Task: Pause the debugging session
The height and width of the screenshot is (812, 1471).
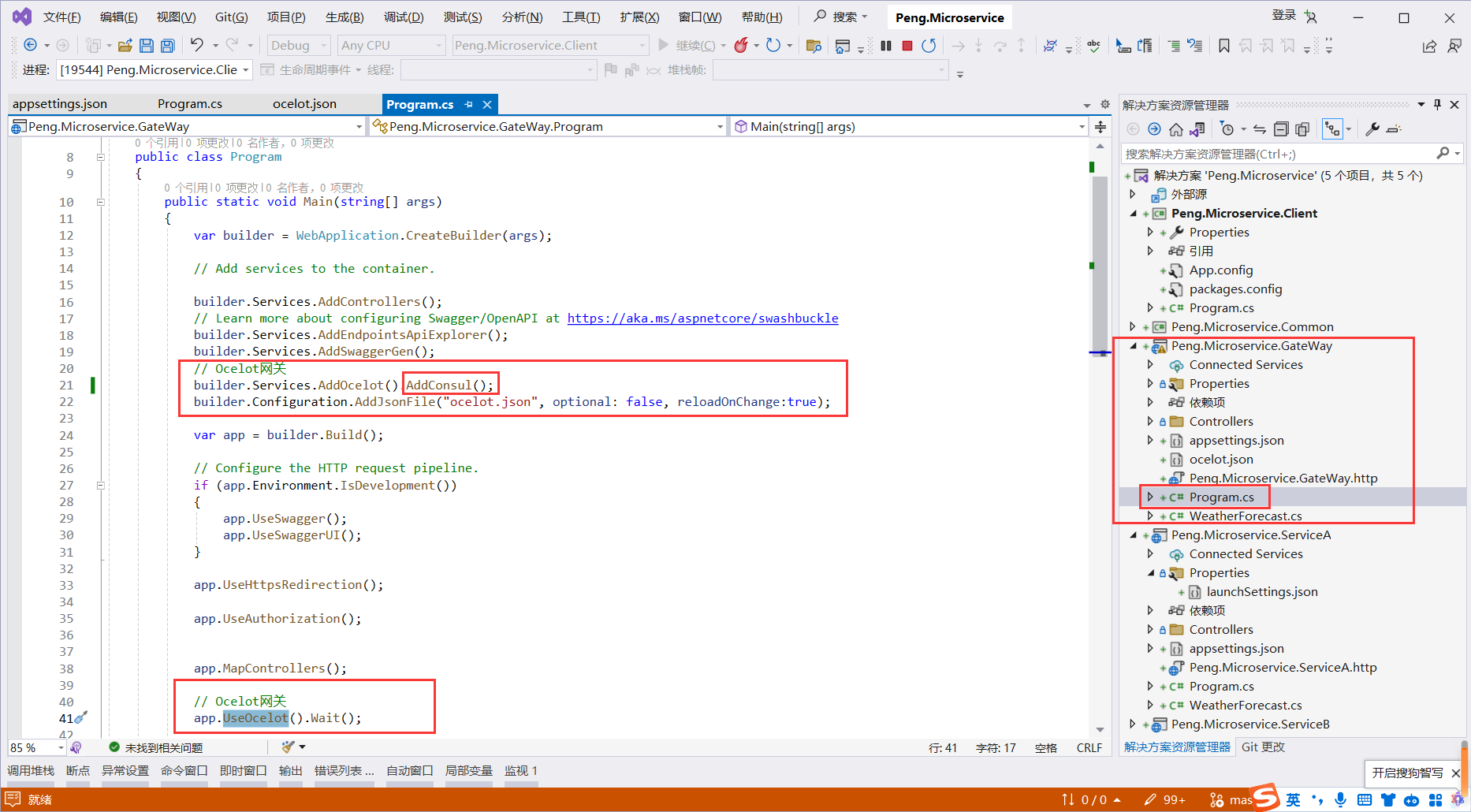Action: pos(886,46)
